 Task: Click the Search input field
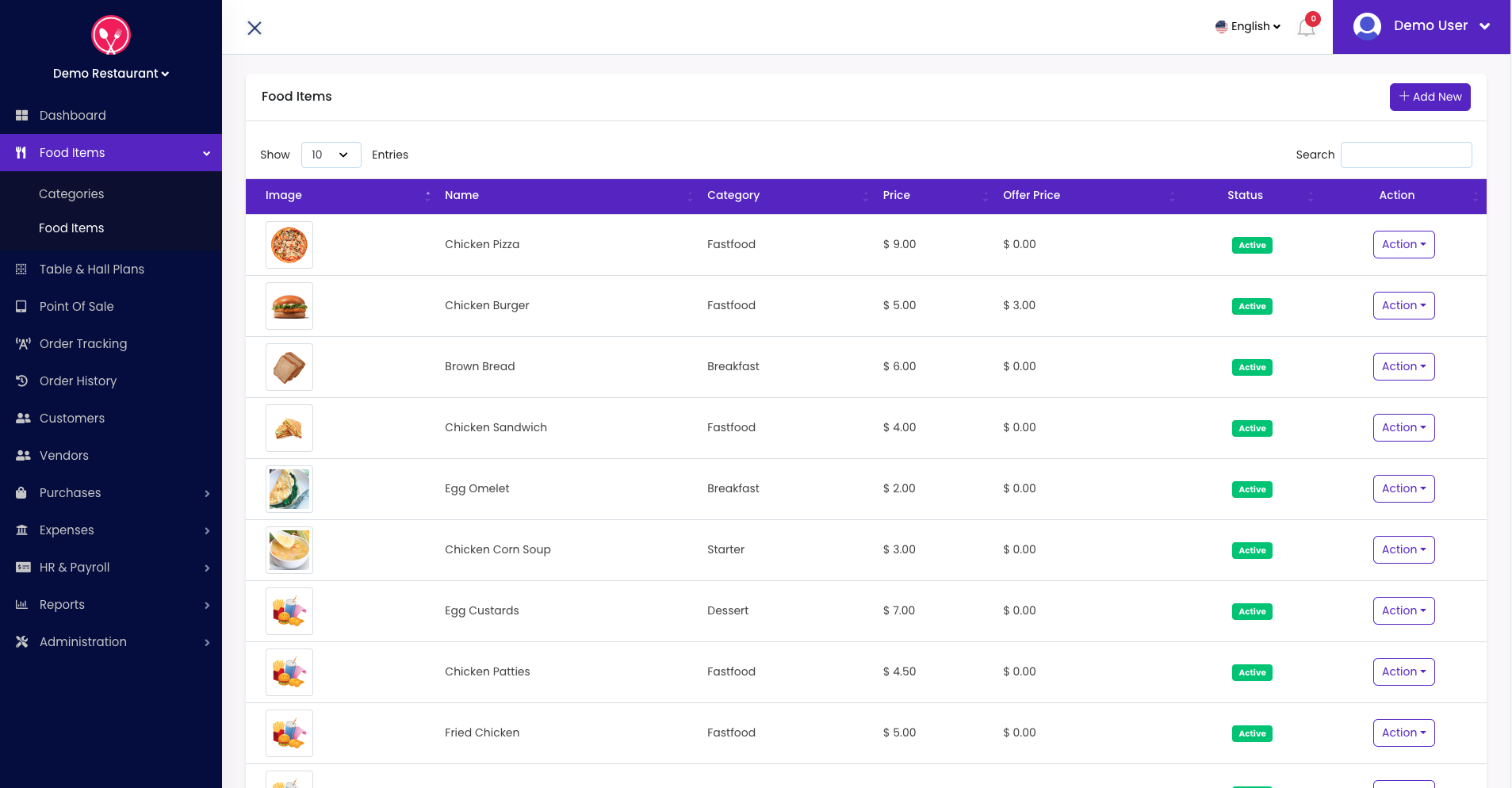click(x=1406, y=155)
